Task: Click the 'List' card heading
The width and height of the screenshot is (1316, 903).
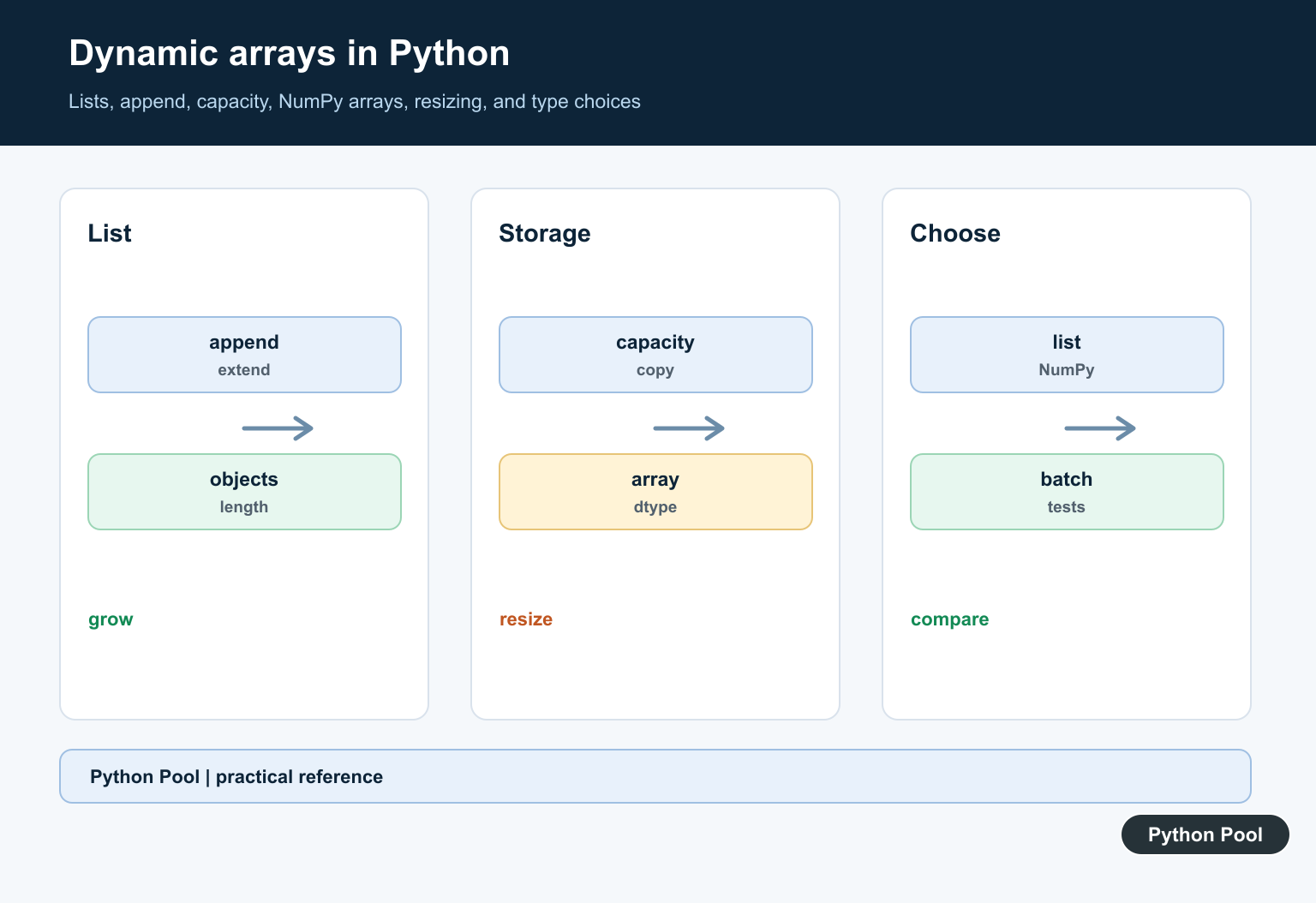Action: 110,233
